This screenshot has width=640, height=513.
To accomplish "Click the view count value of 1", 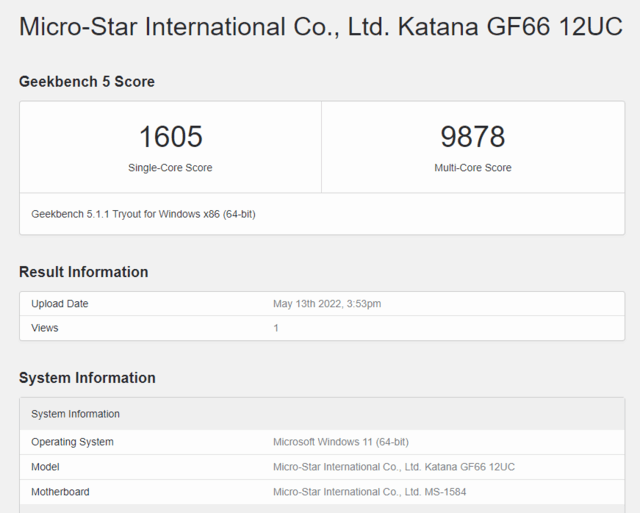I will 276,328.
